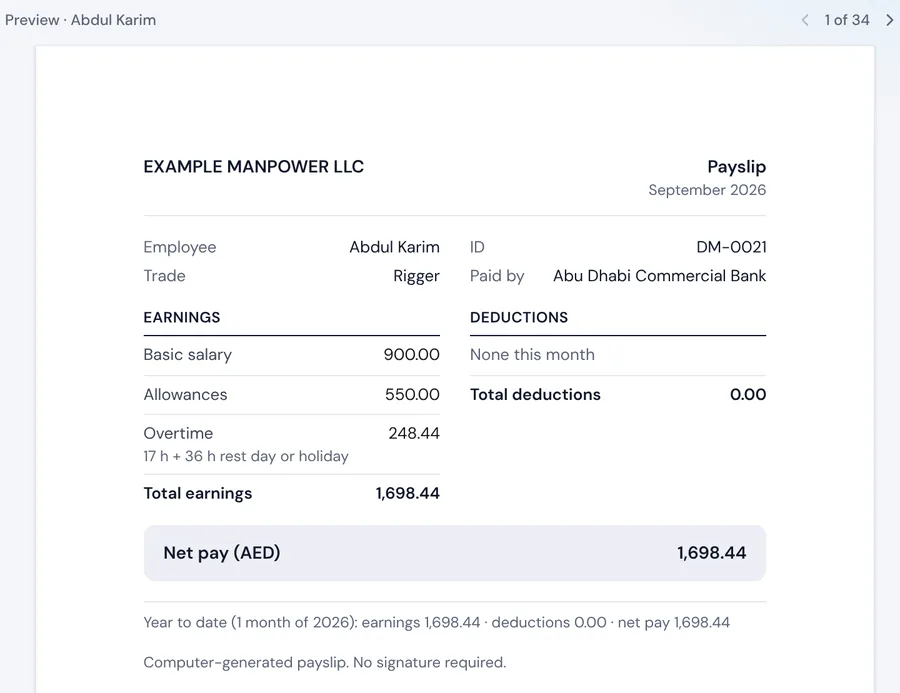The image size is (900, 693).
Task: Click the overtime amount 248.44
Action: pos(414,433)
